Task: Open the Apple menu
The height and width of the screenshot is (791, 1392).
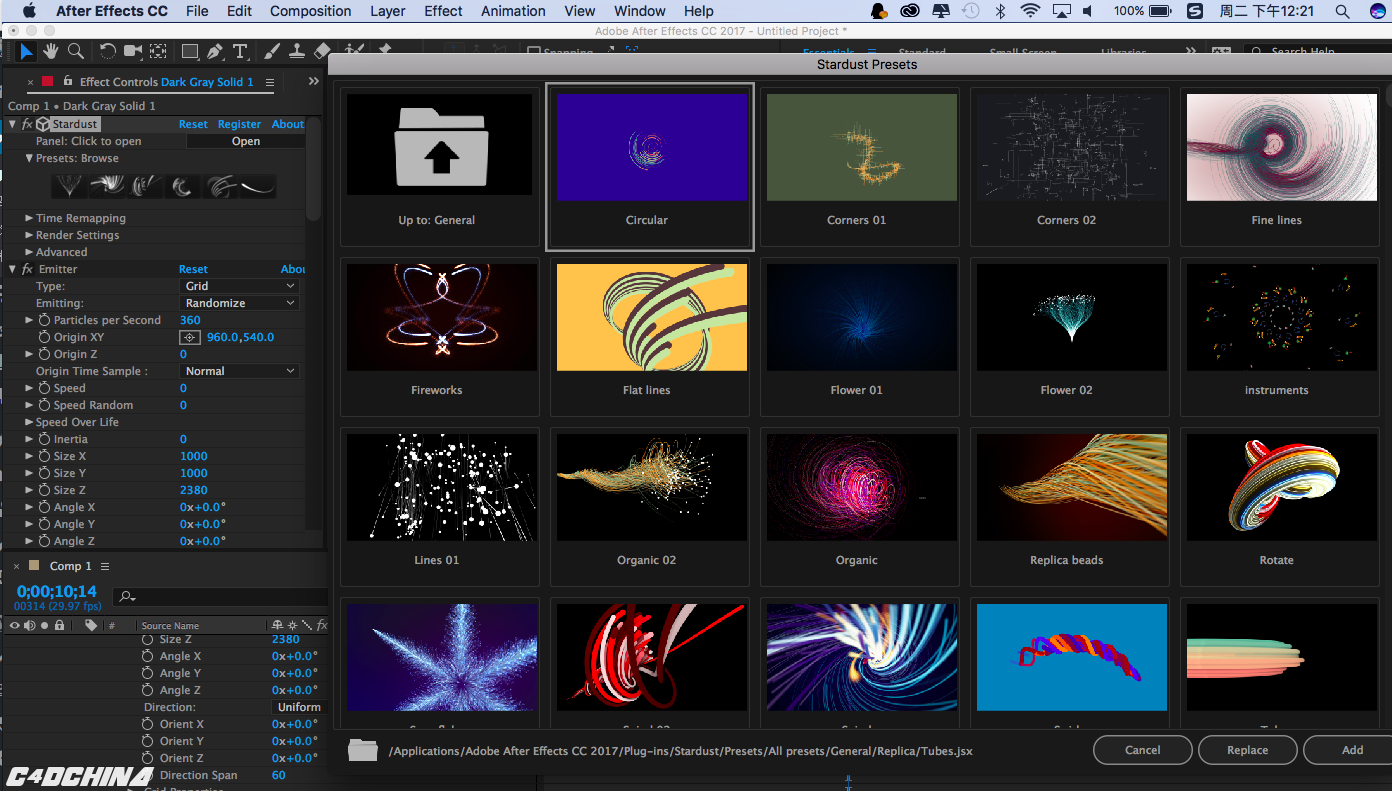Action: click(28, 11)
